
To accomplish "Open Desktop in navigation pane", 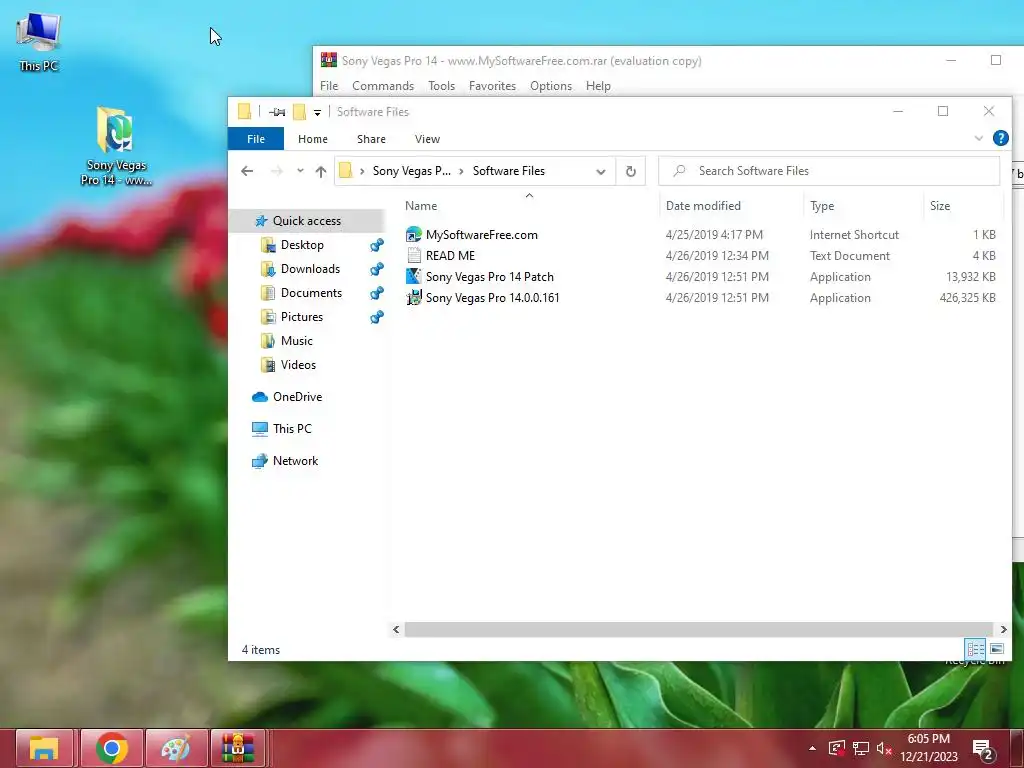I will [302, 245].
